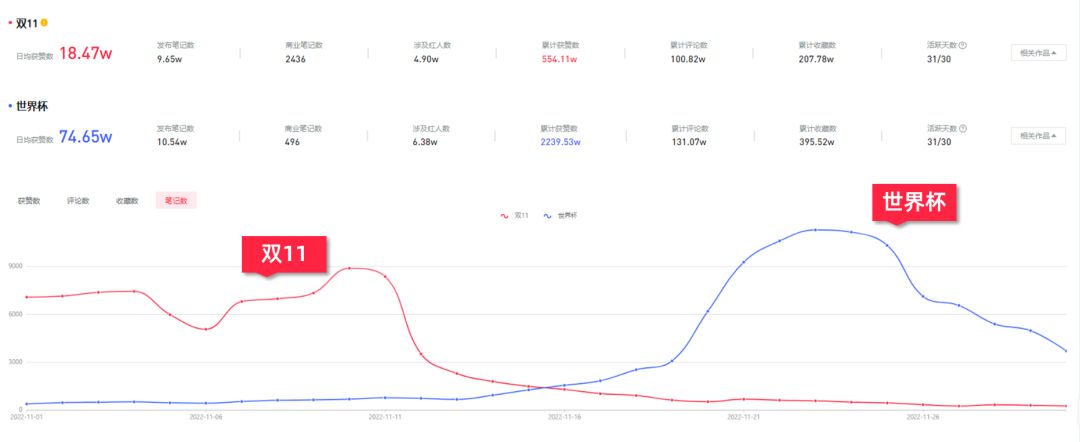Switch to the 收藏数 chart tab
The width and height of the screenshot is (1080, 442).
[x=127, y=201]
